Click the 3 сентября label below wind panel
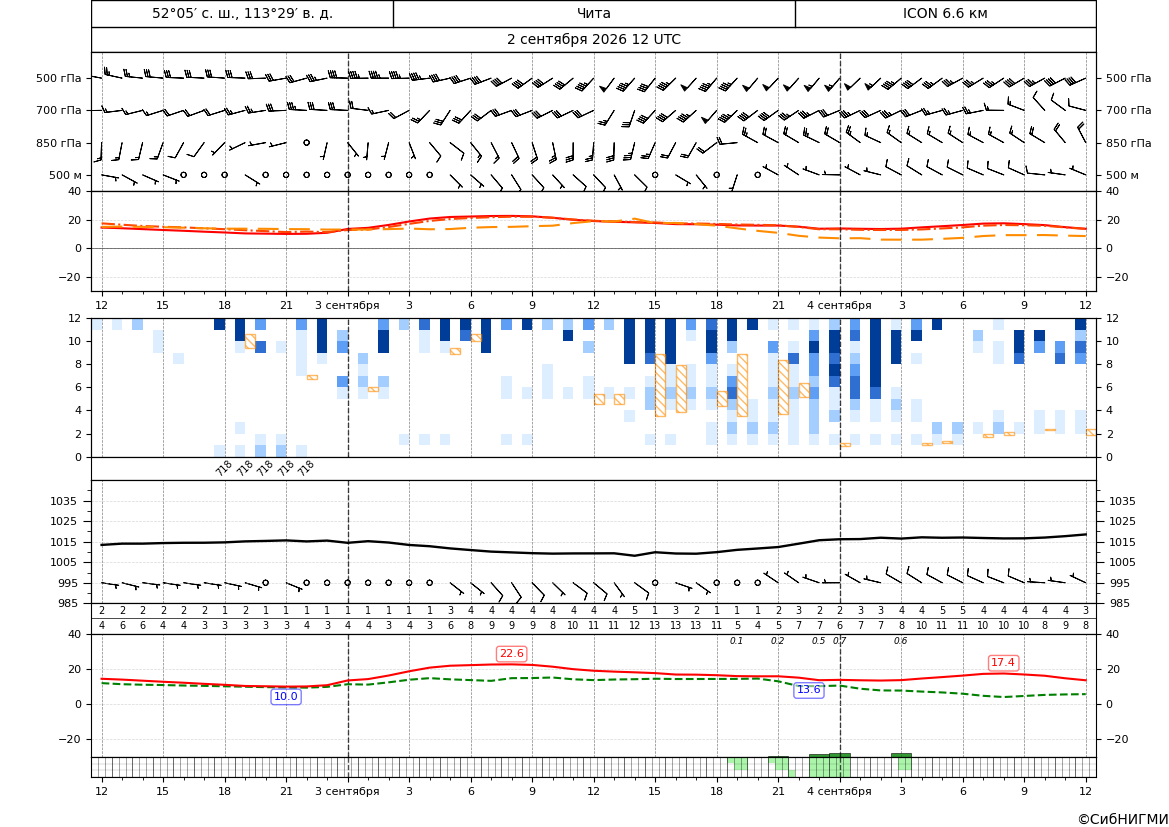The height and width of the screenshot is (827, 1169). coord(347,305)
